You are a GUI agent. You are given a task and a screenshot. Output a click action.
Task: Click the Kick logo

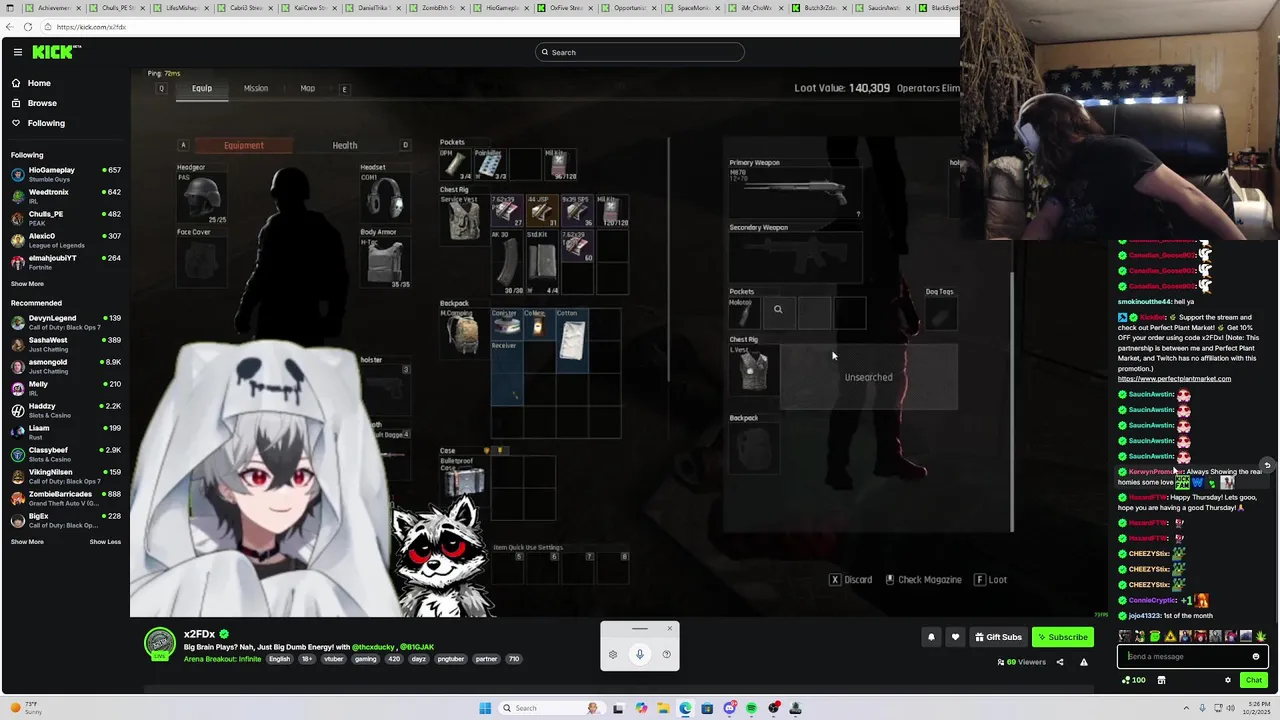point(56,52)
